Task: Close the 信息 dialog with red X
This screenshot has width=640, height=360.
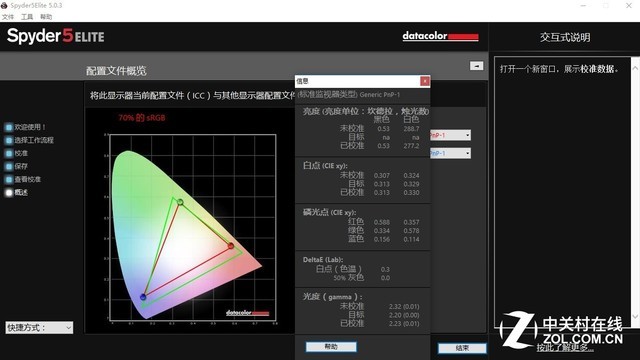Action: pos(424,81)
